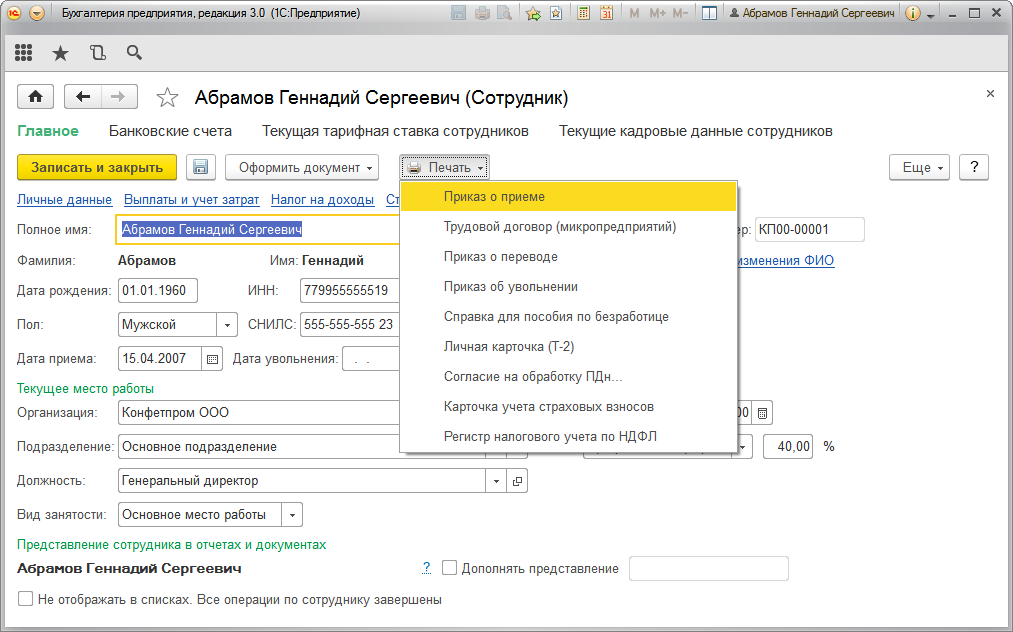Click the M+ memory button
The width and height of the screenshot is (1013, 632).
(658, 13)
